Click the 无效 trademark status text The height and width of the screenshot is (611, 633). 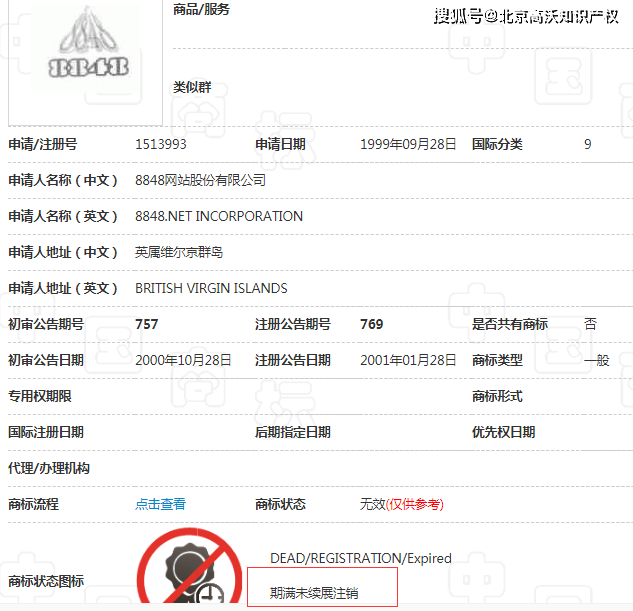pyautogui.click(x=372, y=504)
